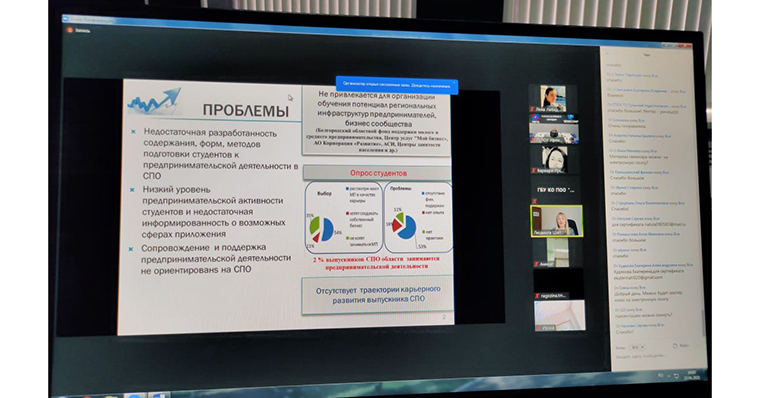Click the muted mic icon on ragozina tile

click(x=537, y=295)
